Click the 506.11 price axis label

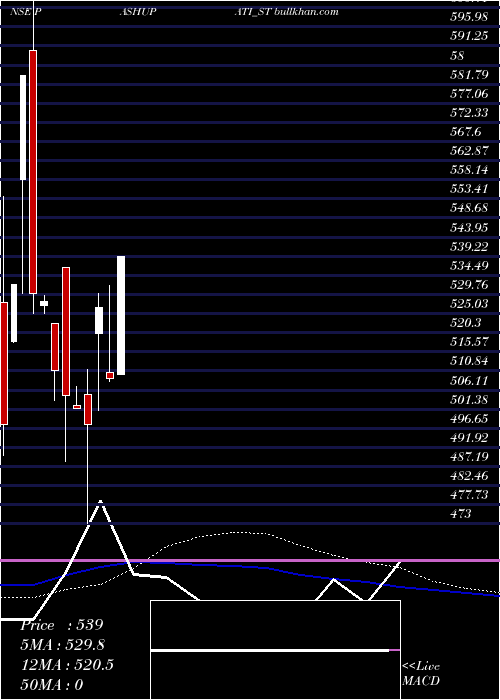469,380
